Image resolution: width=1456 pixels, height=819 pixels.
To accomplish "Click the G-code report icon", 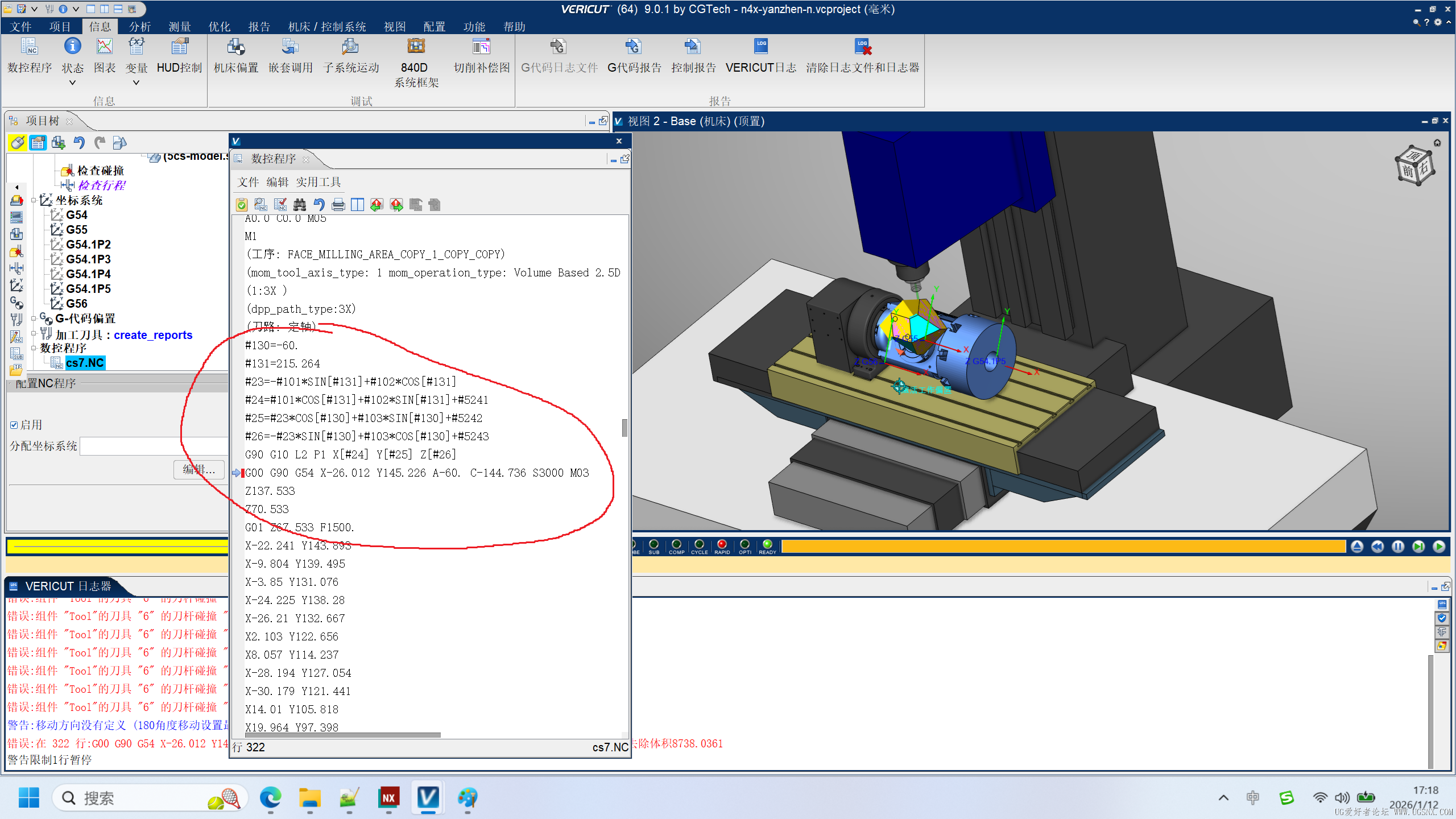I will click(634, 47).
